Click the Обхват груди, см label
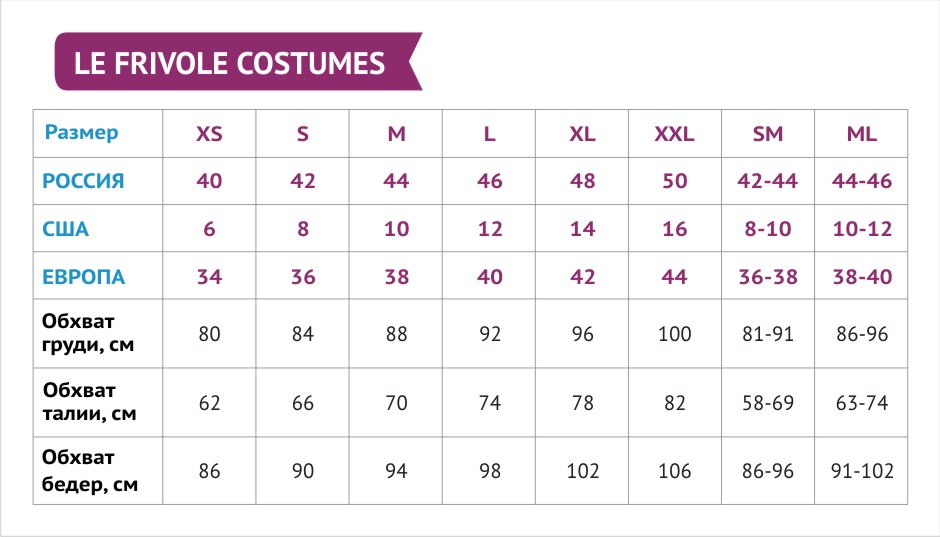This screenshot has width=940, height=537. coord(88,334)
